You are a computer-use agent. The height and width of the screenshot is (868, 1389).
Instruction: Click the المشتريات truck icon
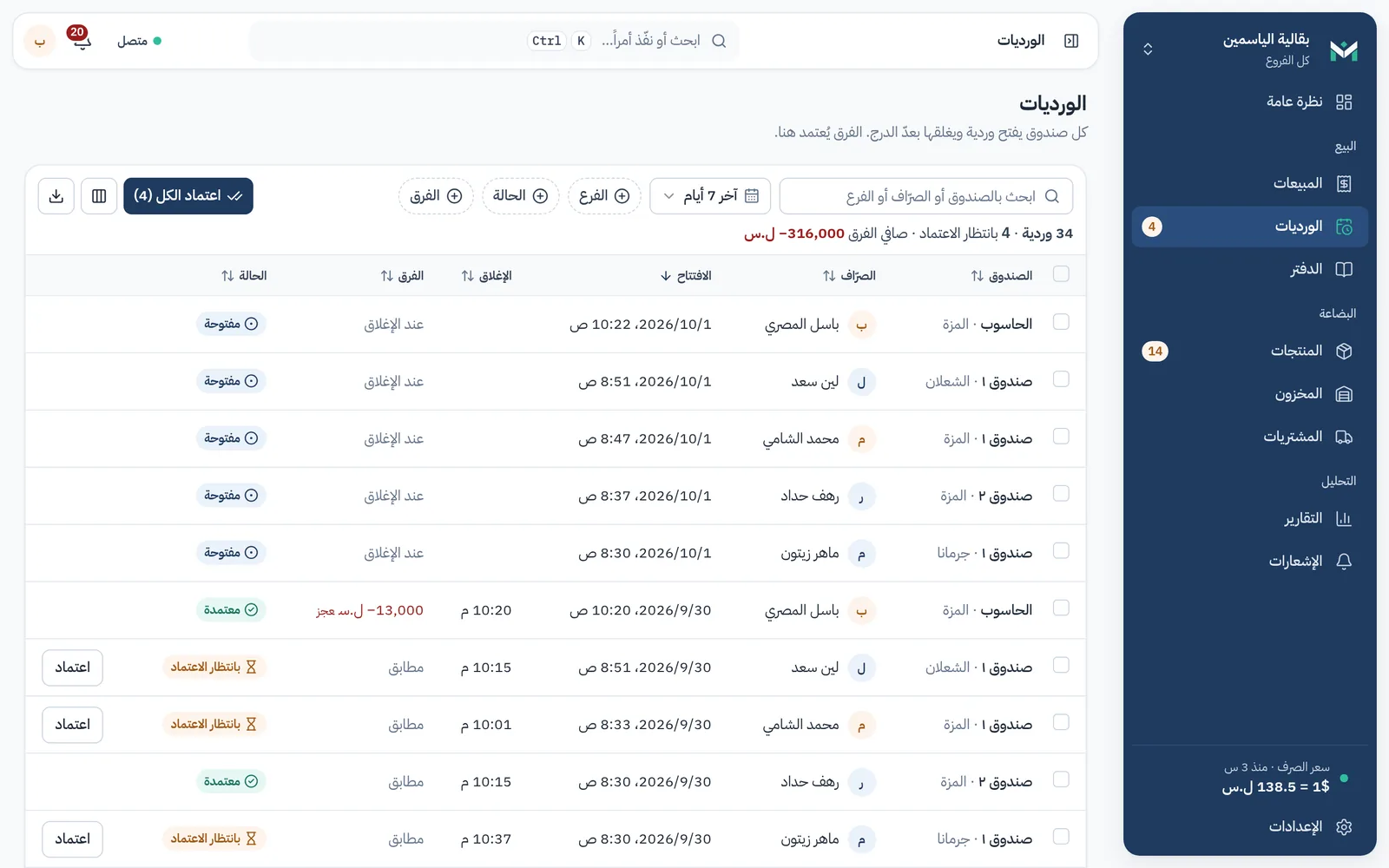(x=1344, y=437)
